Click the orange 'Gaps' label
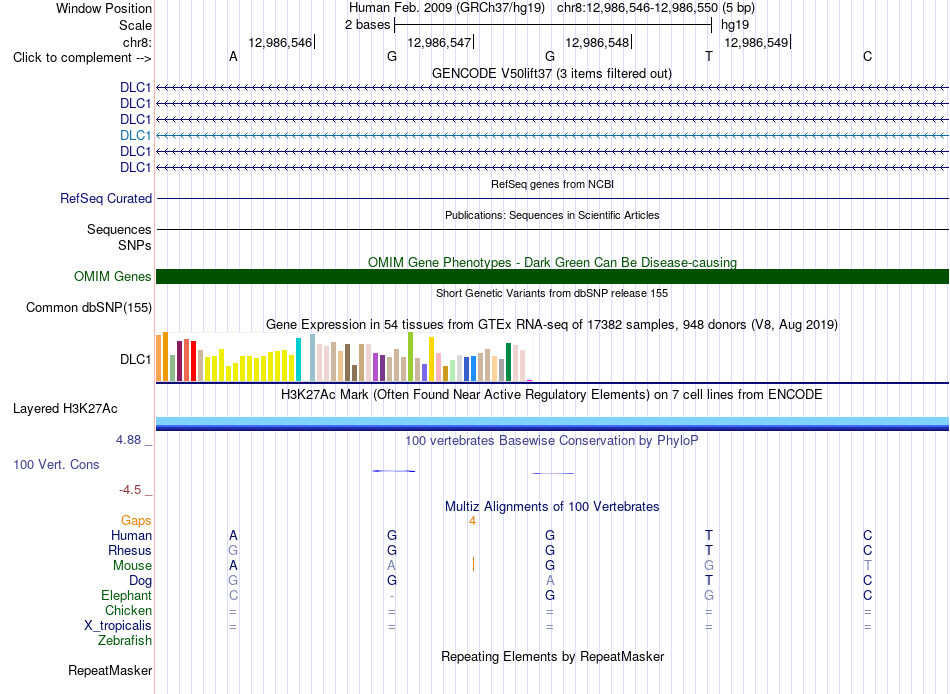The image size is (950, 694). [136, 521]
